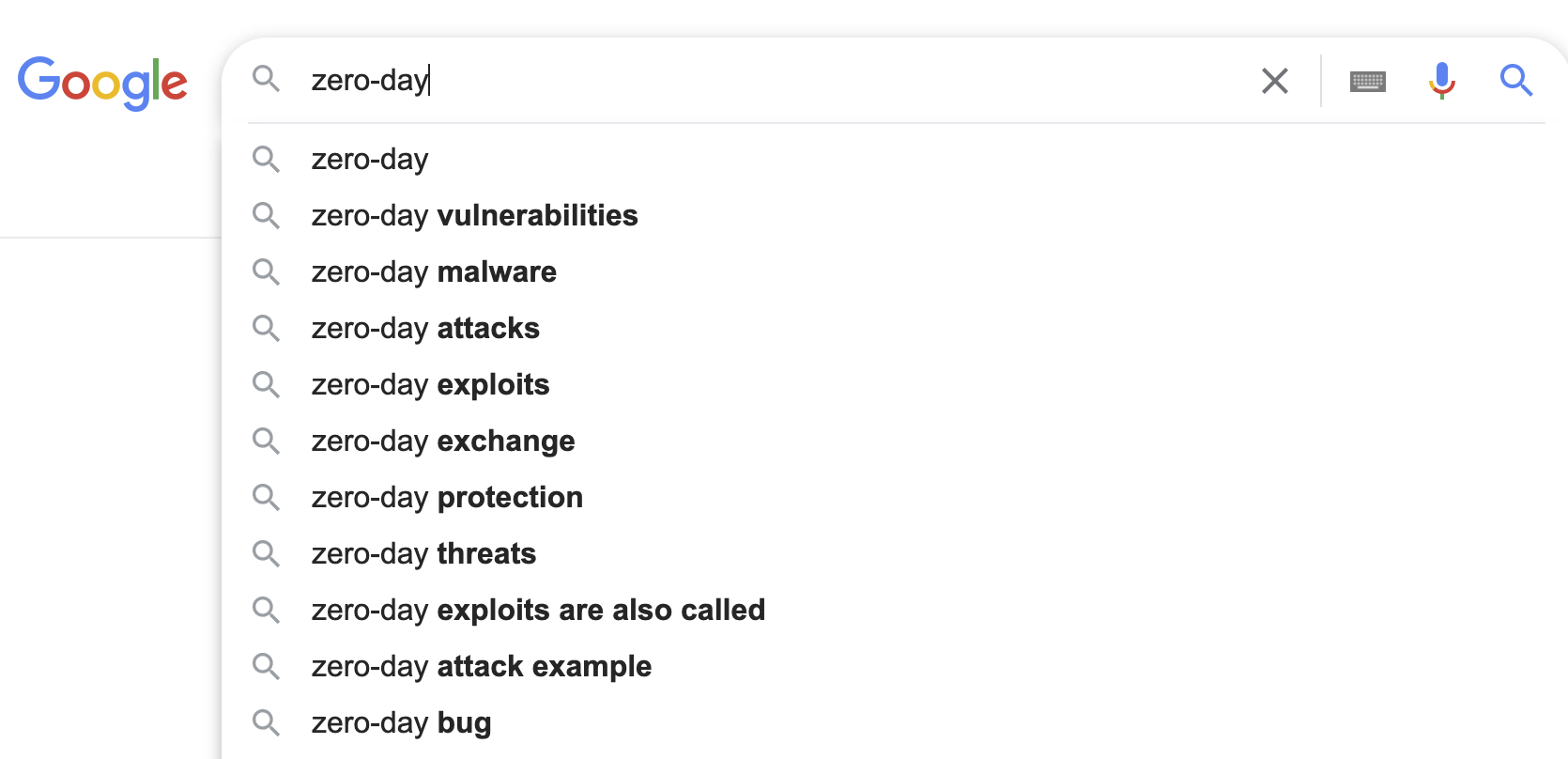1568x759 pixels.
Task: Pick 'zero-day exchange' autocomplete entry
Action: [443, 441]
